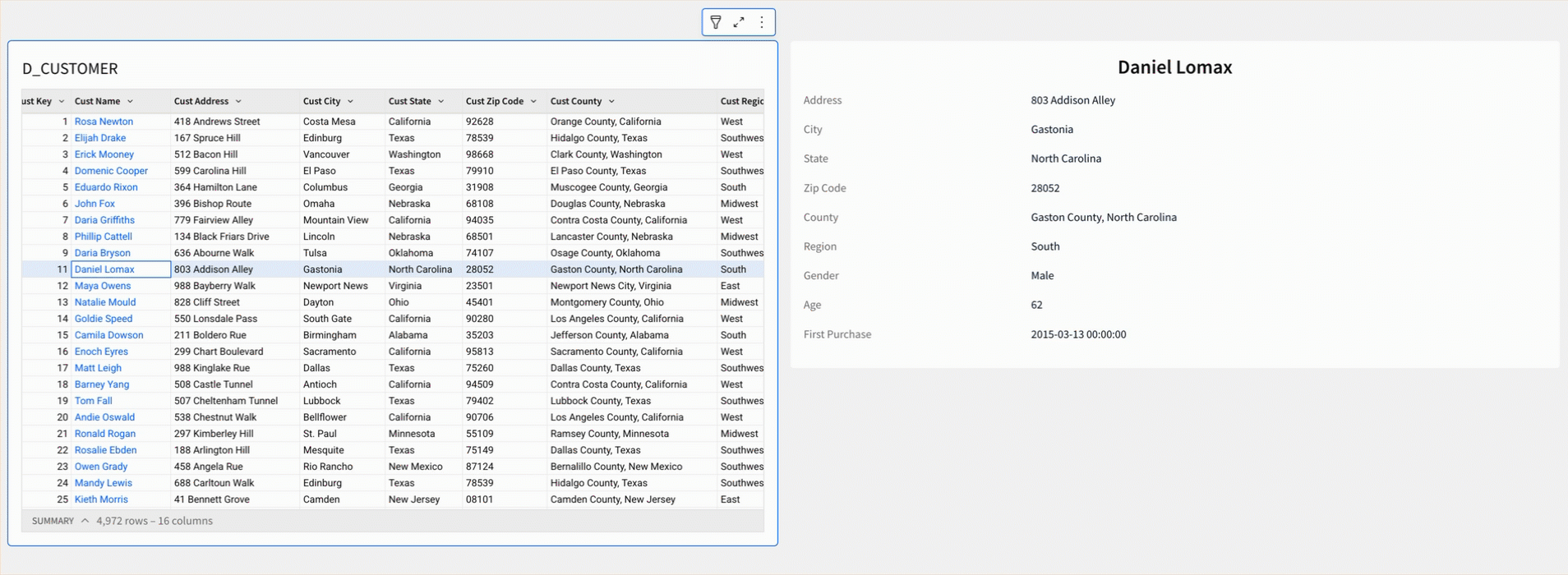
Task: Open the three-dot more options menu
Action: click(762, 22)
